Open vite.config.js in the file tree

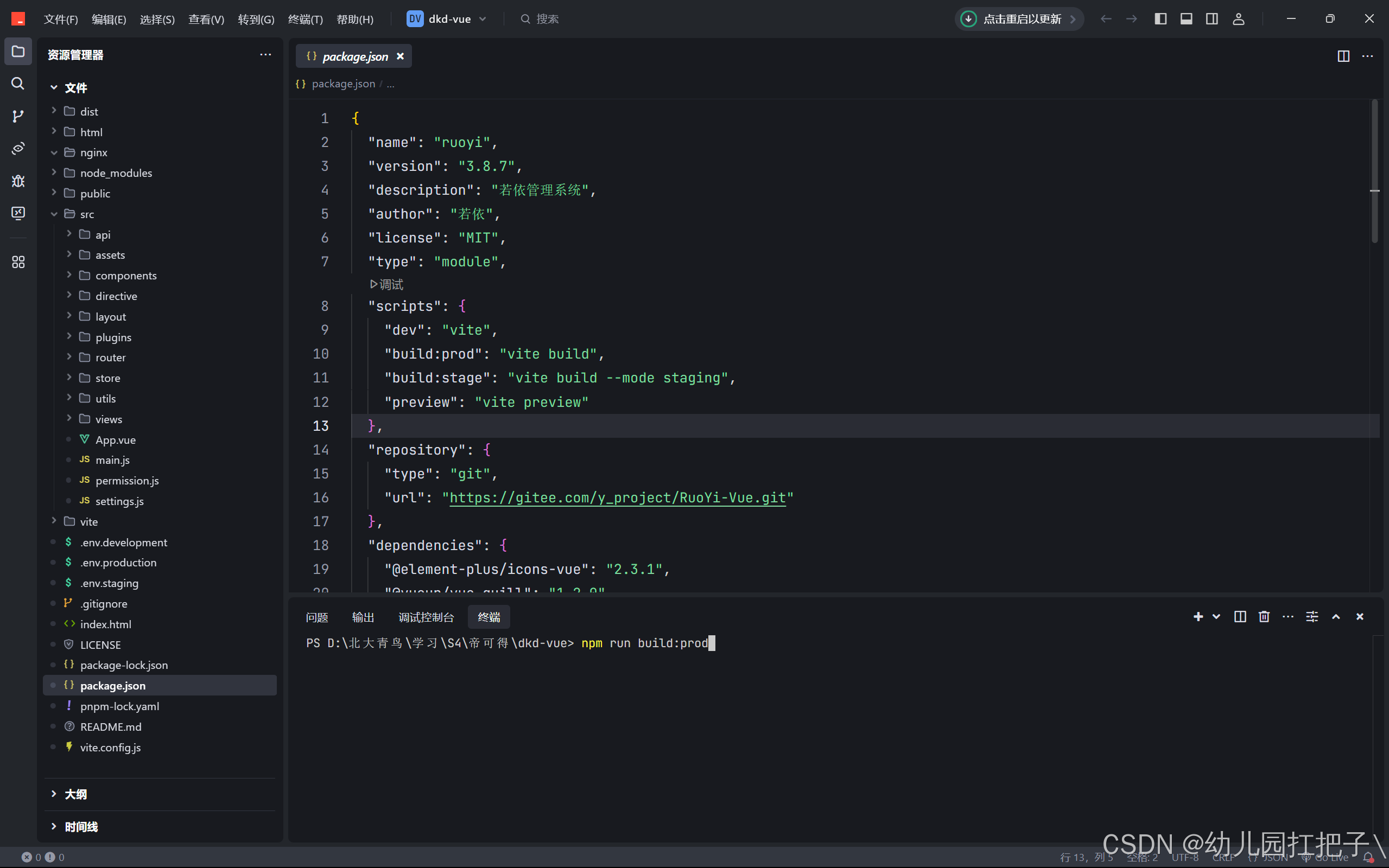click(x=110, y=748)
